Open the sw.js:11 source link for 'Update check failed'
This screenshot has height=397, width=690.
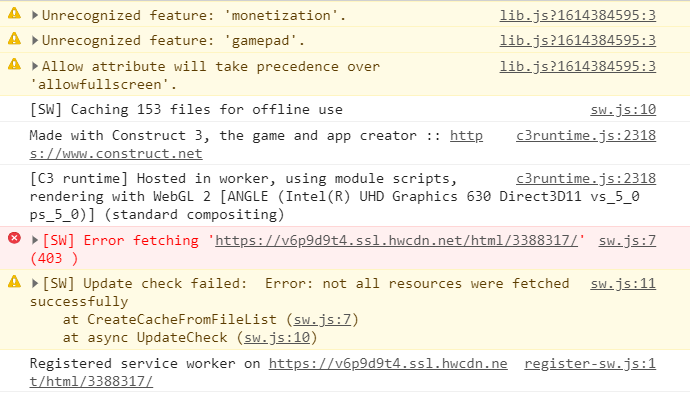point(623,284)
